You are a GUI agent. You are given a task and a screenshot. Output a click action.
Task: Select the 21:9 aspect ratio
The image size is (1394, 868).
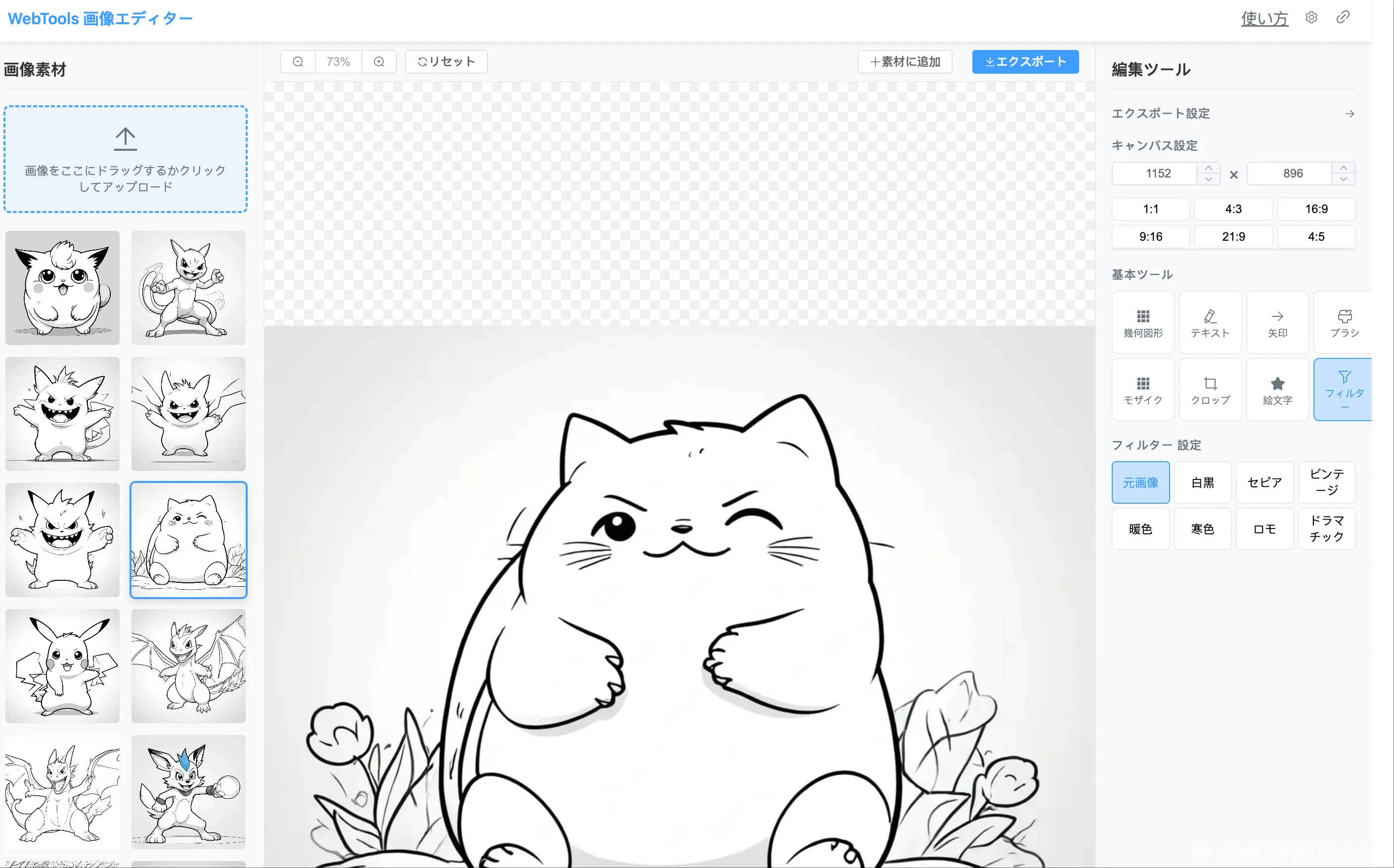coord(1233,236)
